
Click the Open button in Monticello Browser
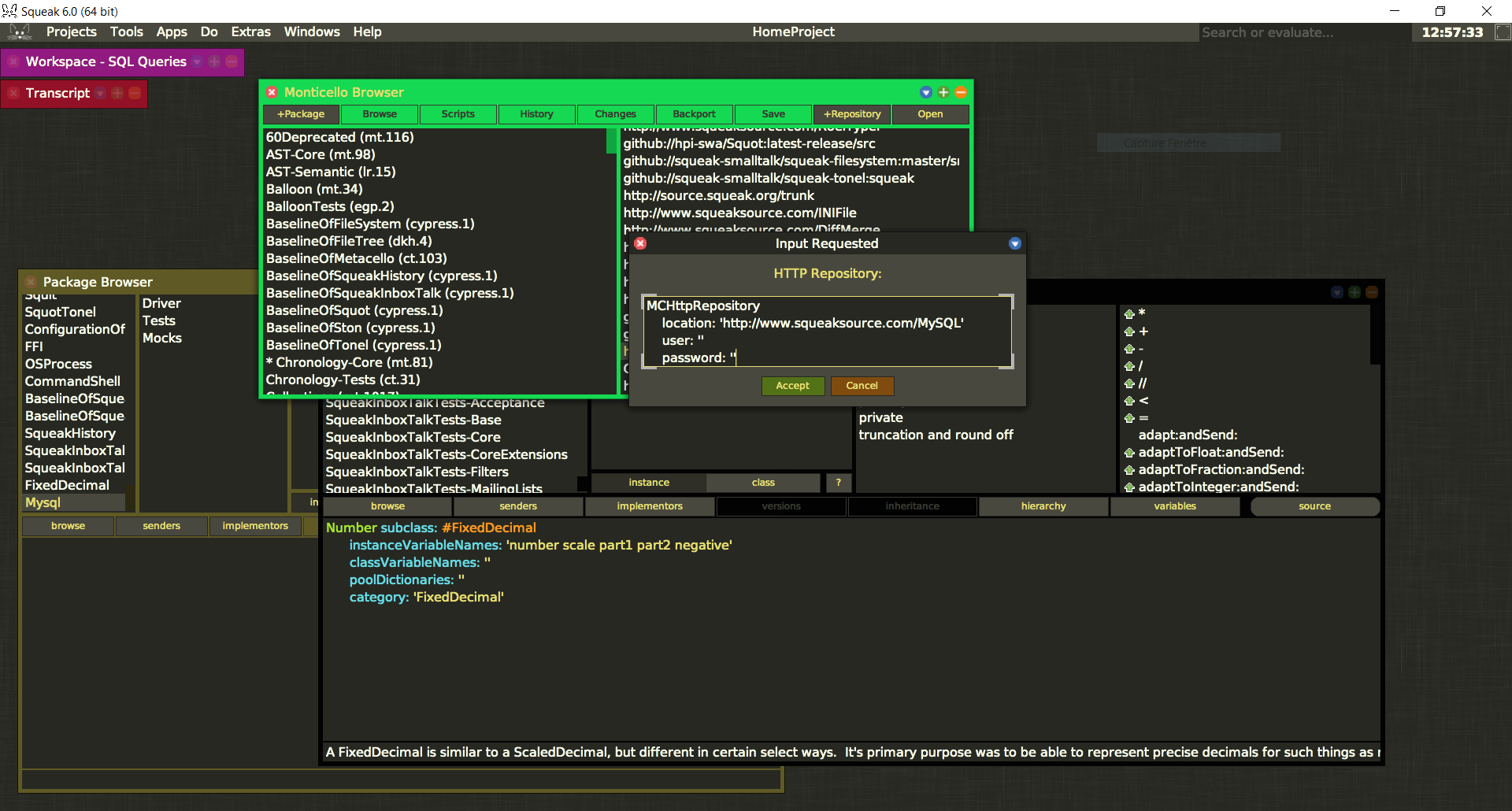pos(930,114)
